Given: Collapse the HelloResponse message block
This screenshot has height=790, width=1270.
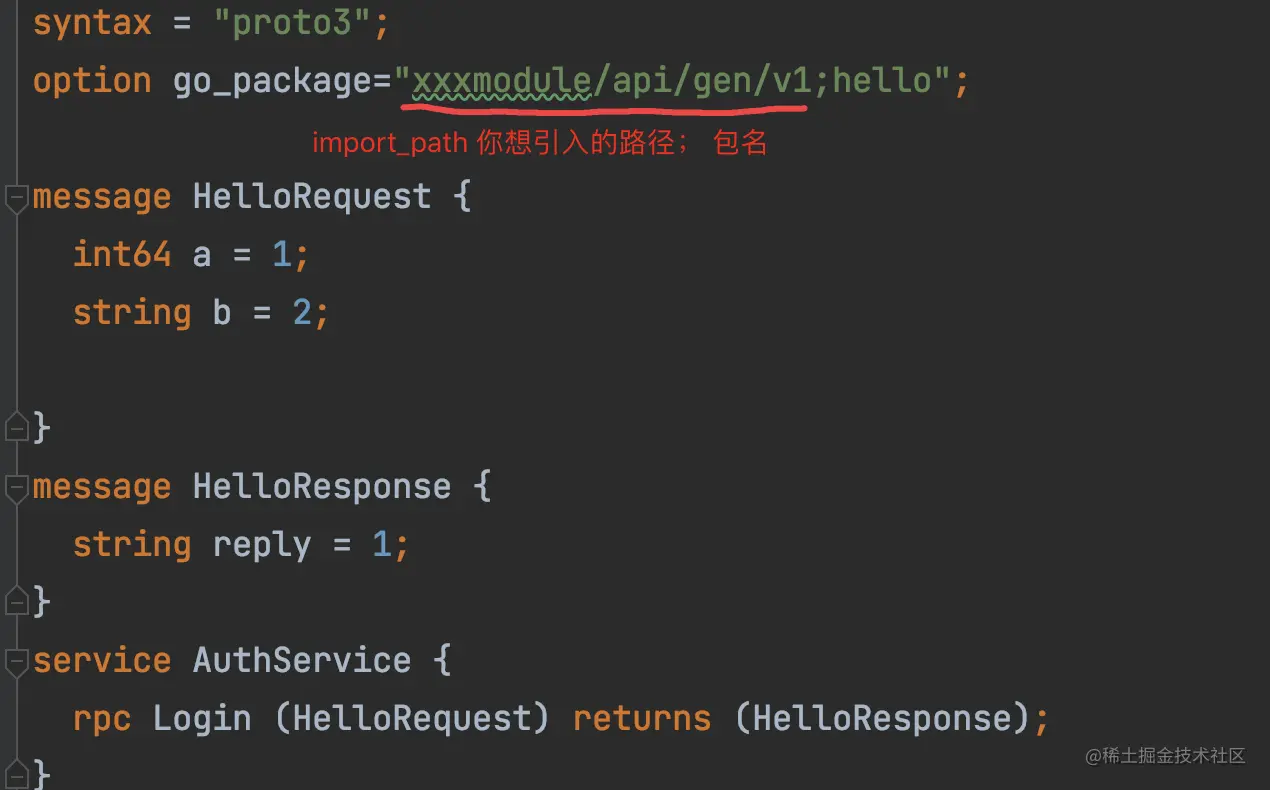Looking at the screenshot, I should pyautogui.click(x=16, y=487).
